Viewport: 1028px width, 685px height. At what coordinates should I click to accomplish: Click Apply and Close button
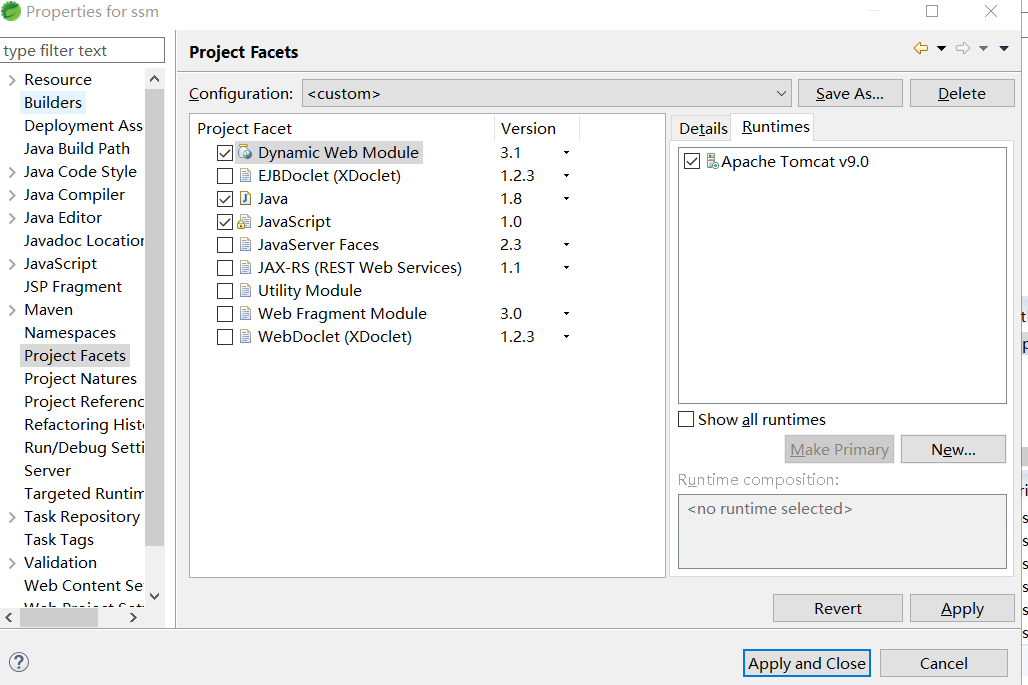(x=806, y=663)
